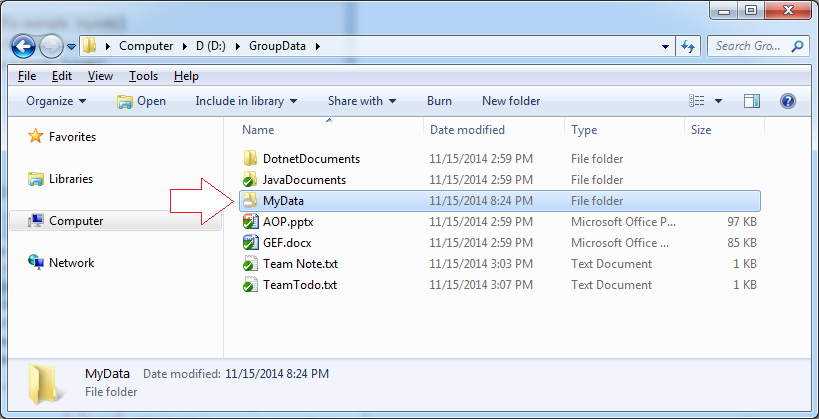The width and height of the screenshot is (819, 419).
Task: Select the GEF.docx file icon
Action: click(x=251, y=243)
